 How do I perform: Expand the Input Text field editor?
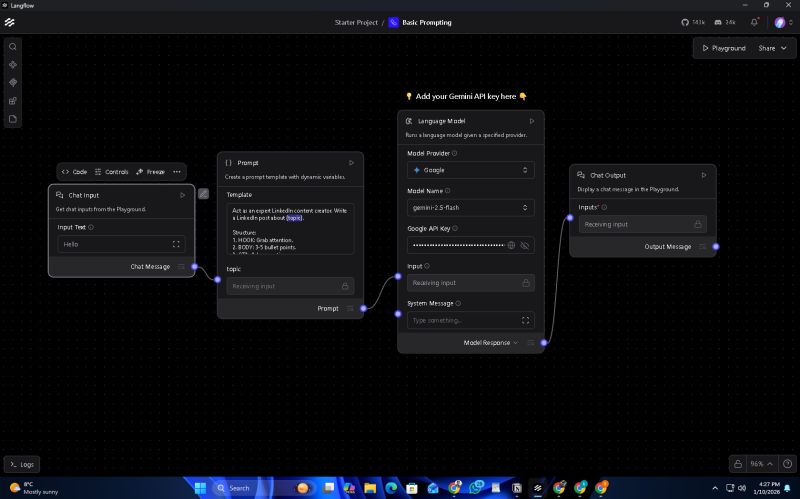pos(176,244)
